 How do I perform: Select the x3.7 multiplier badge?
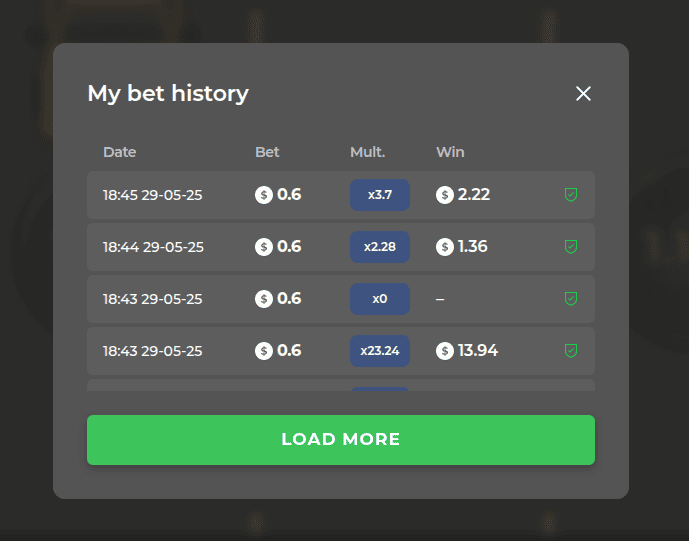click(x=380, y=195)
